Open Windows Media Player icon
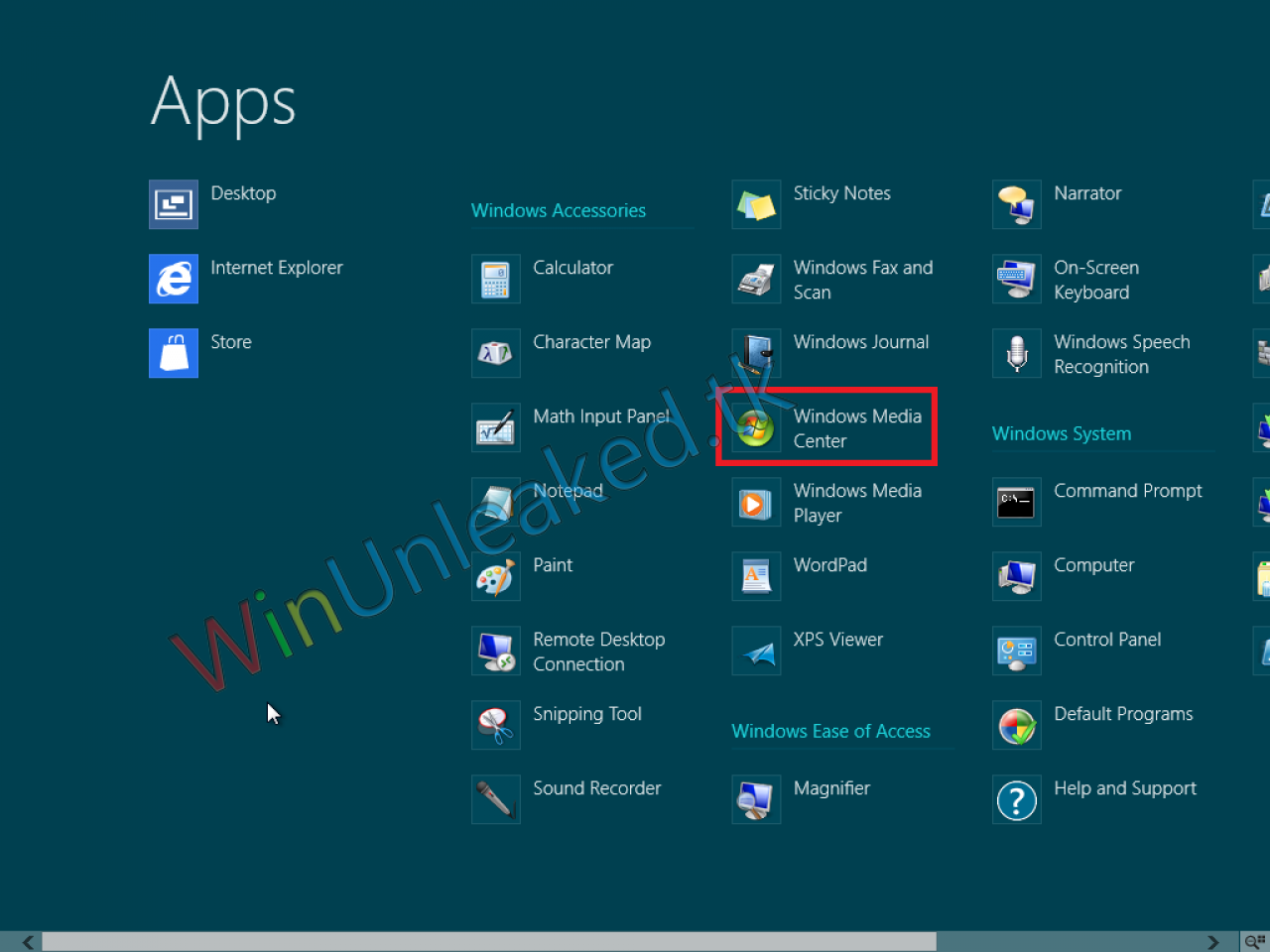Screen dimensions: 1270x952 (x=756, y=502)
